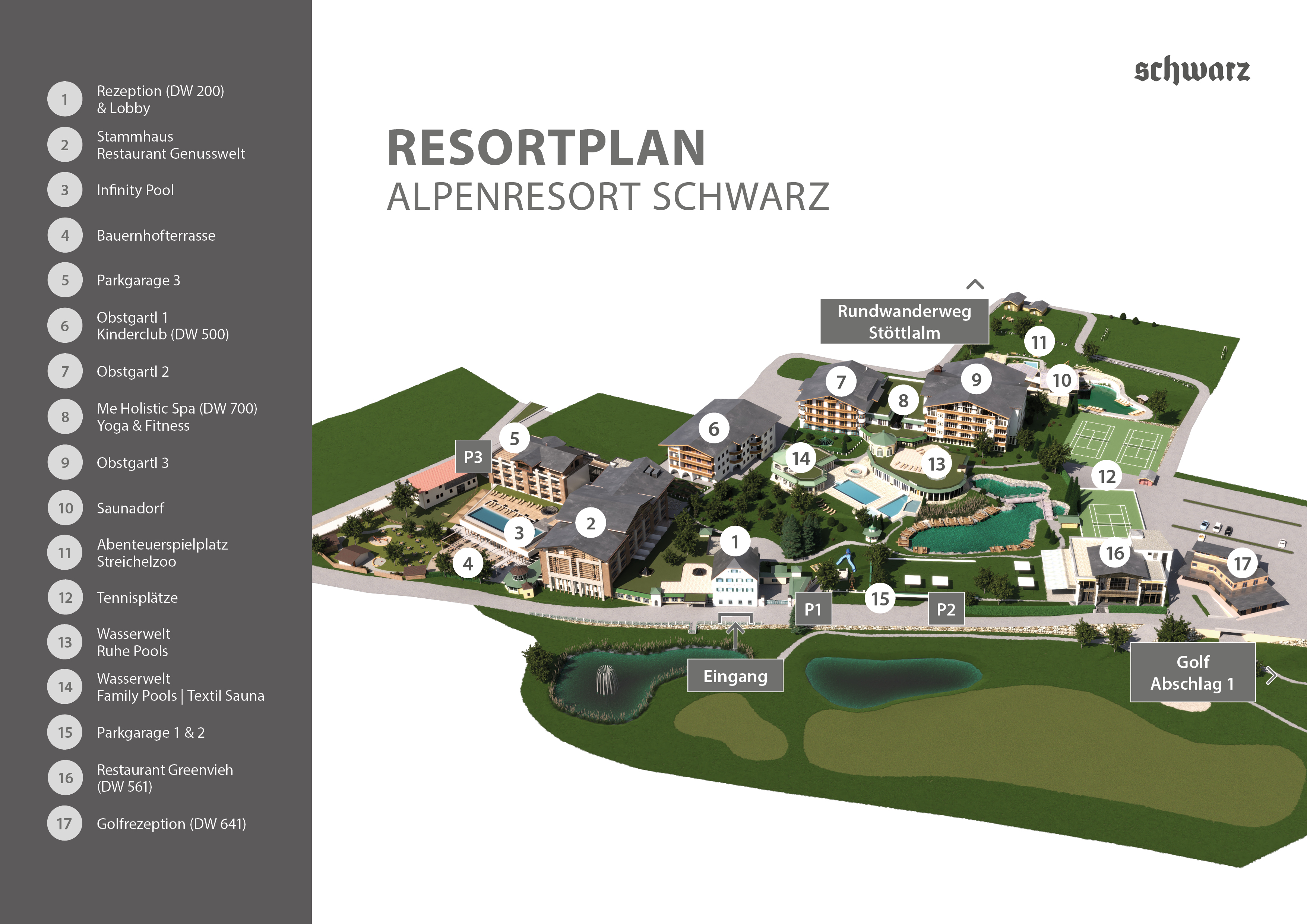Click legend circle number 2 beside Stammhaus

[65, 145]
